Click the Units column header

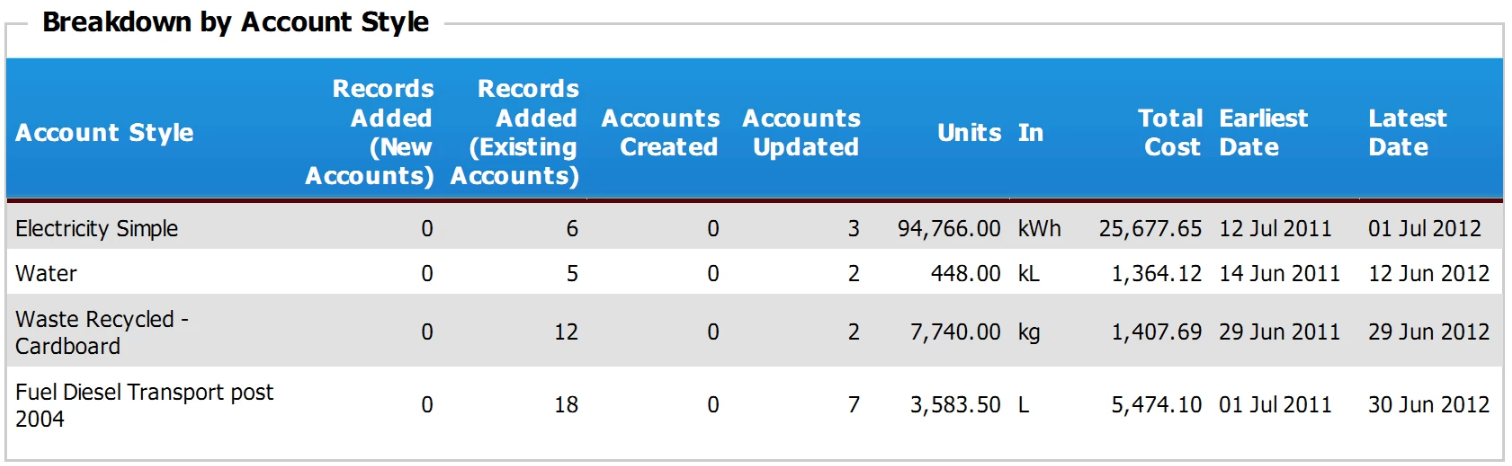pyautogui.click(x=969, y=133)
